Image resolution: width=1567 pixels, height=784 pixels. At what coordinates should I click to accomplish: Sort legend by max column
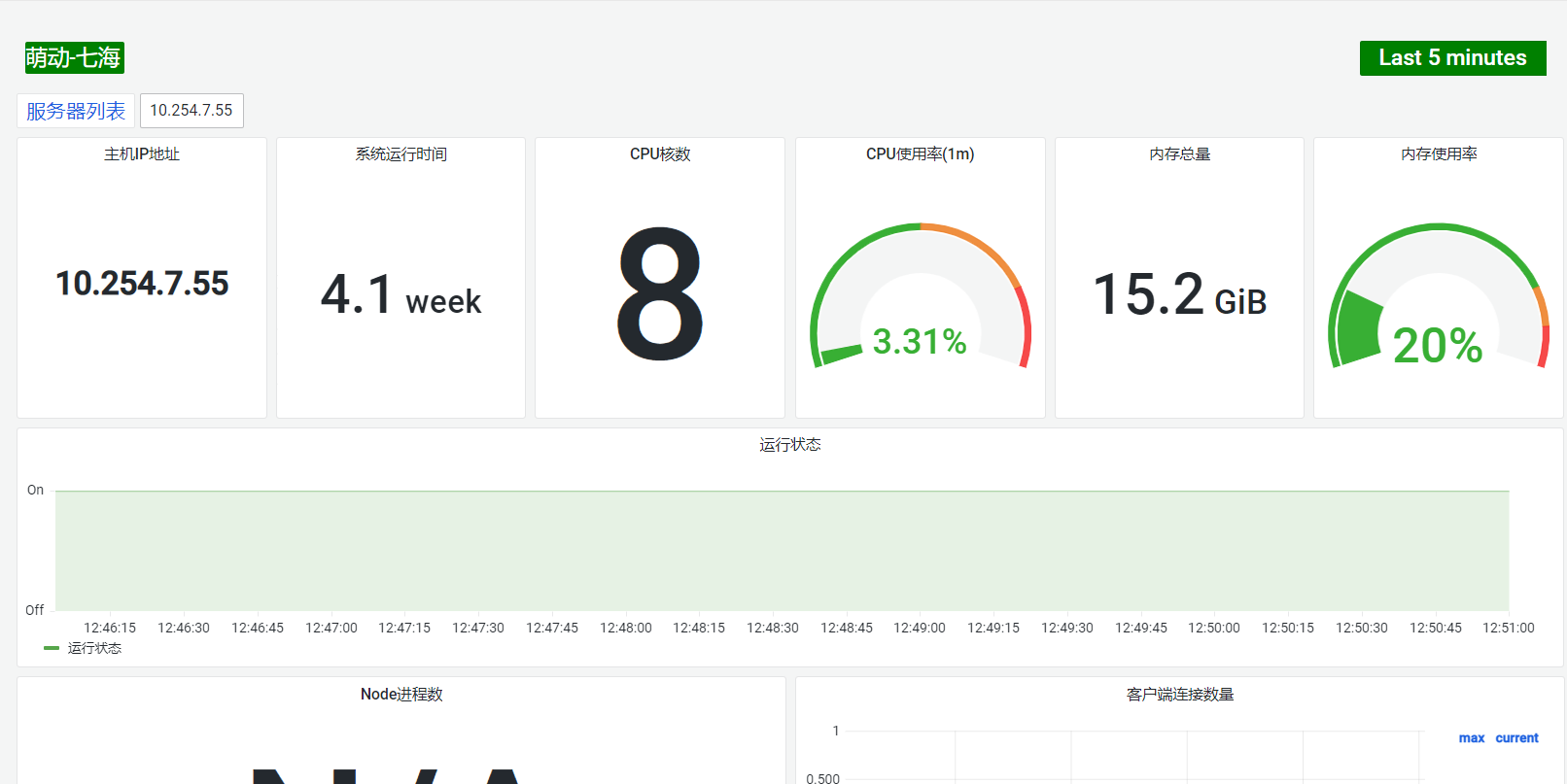click(1472, 738)
